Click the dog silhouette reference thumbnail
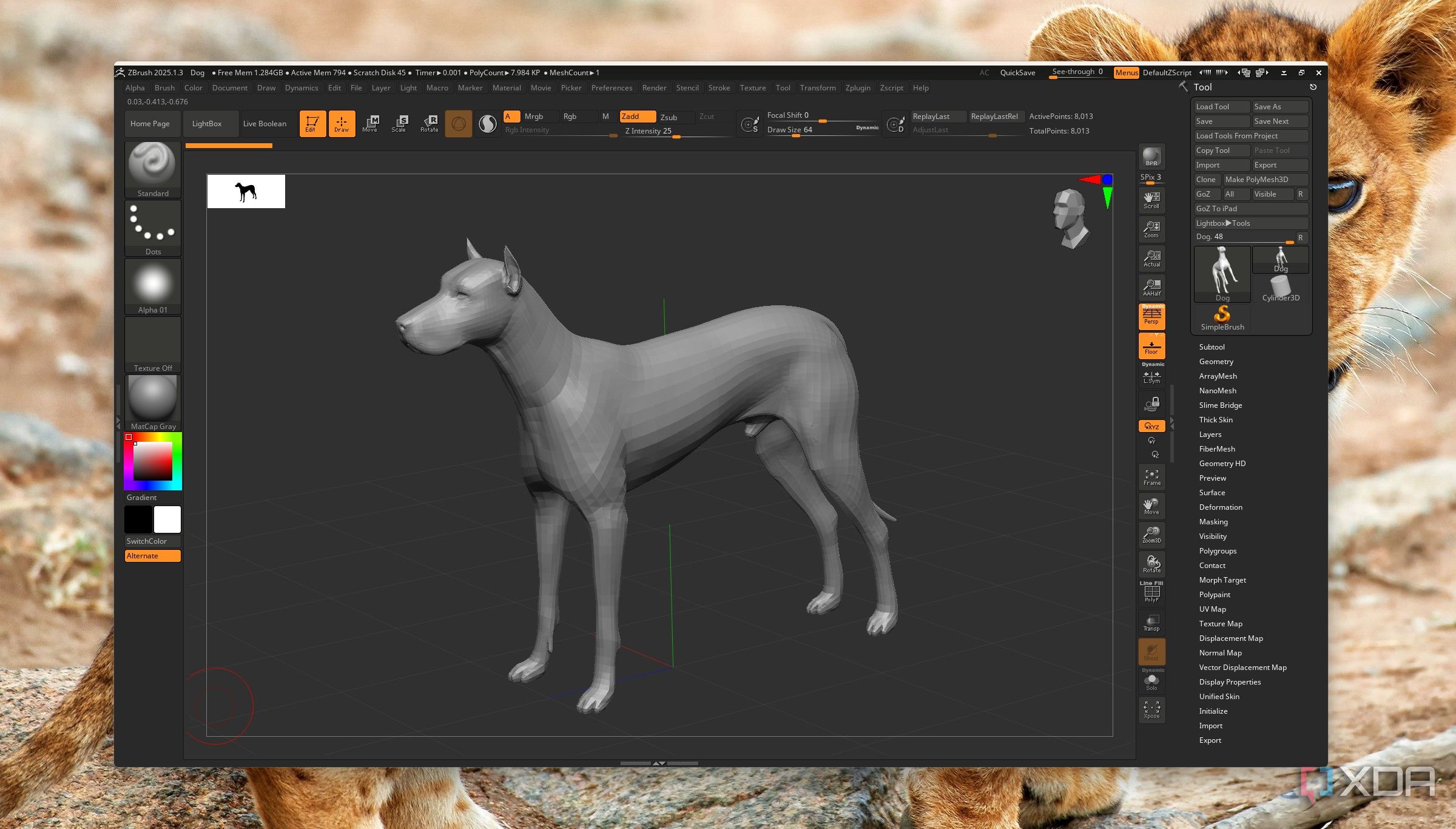This screenshot has height=829, width=1456. coord(246,192)
